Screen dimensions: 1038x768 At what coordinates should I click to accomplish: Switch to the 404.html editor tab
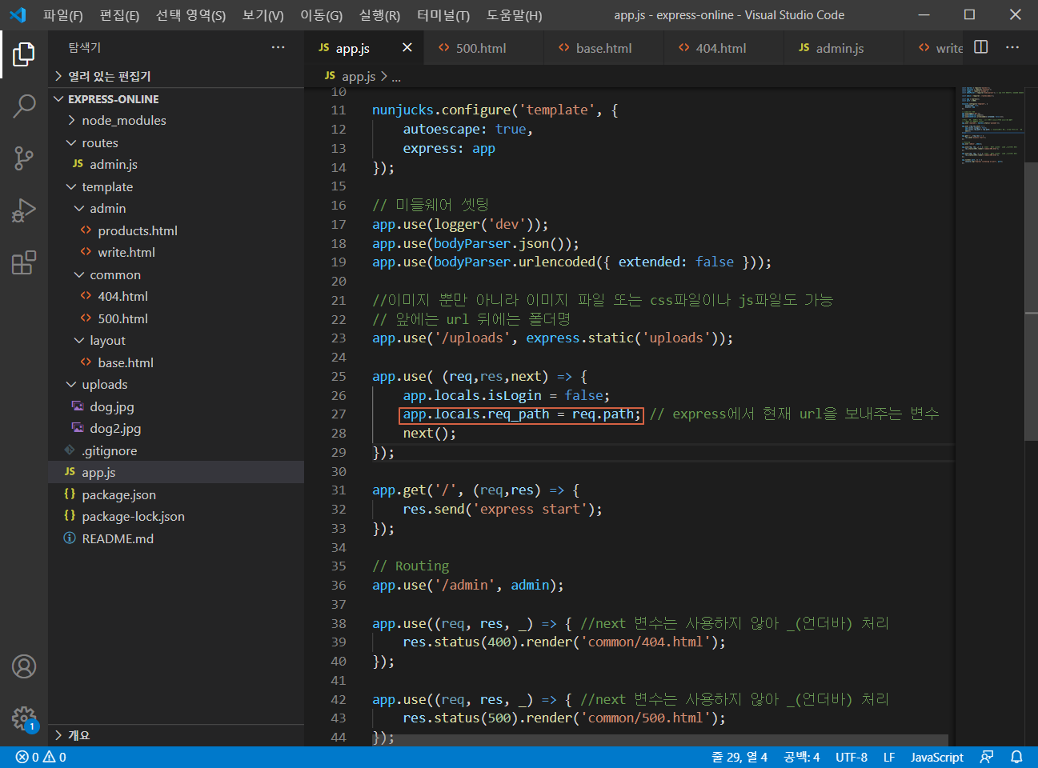[x=723, y=48]
